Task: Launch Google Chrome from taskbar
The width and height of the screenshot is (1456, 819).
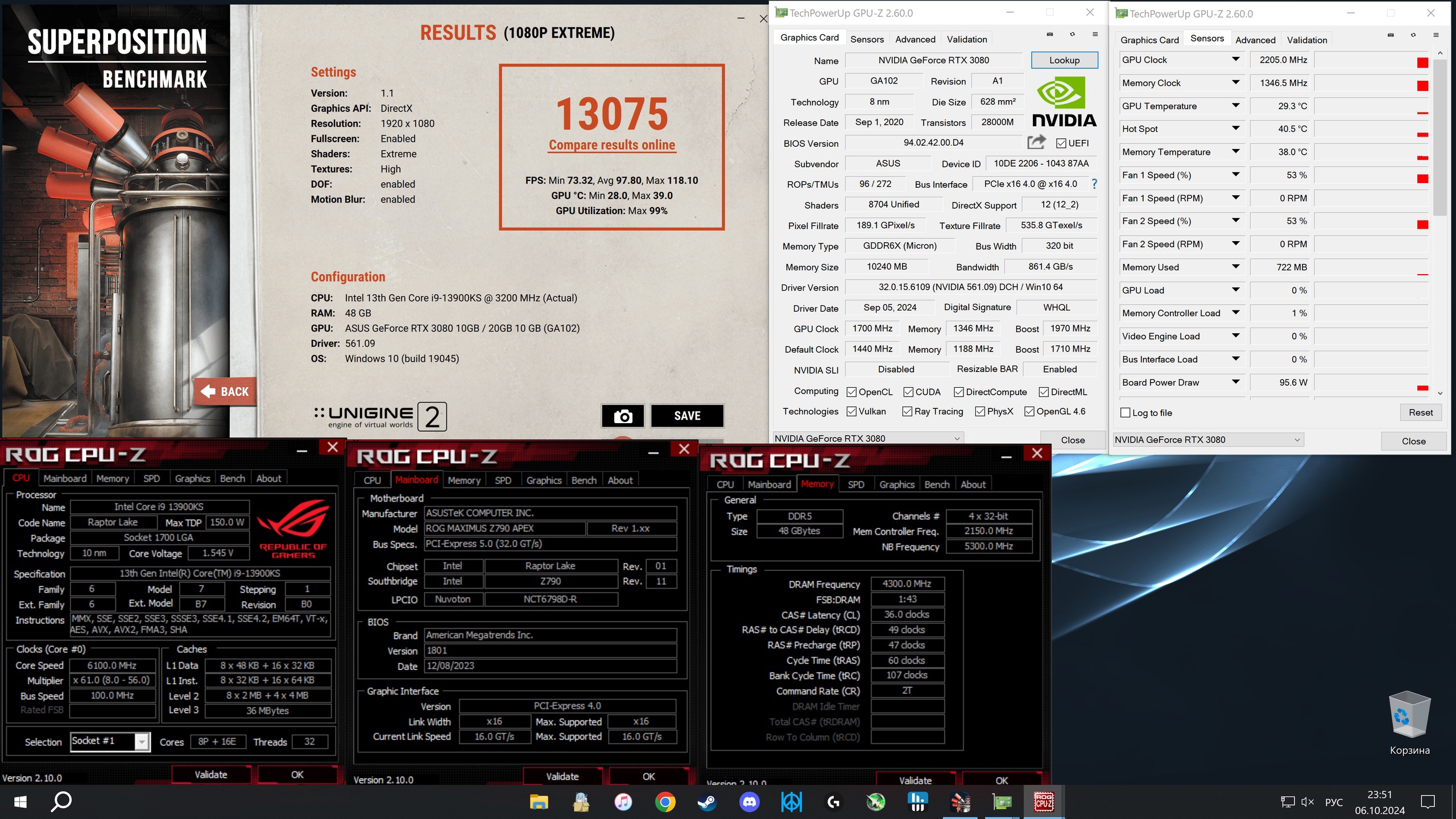Action: pyautogui.click(x=665, y=802)
